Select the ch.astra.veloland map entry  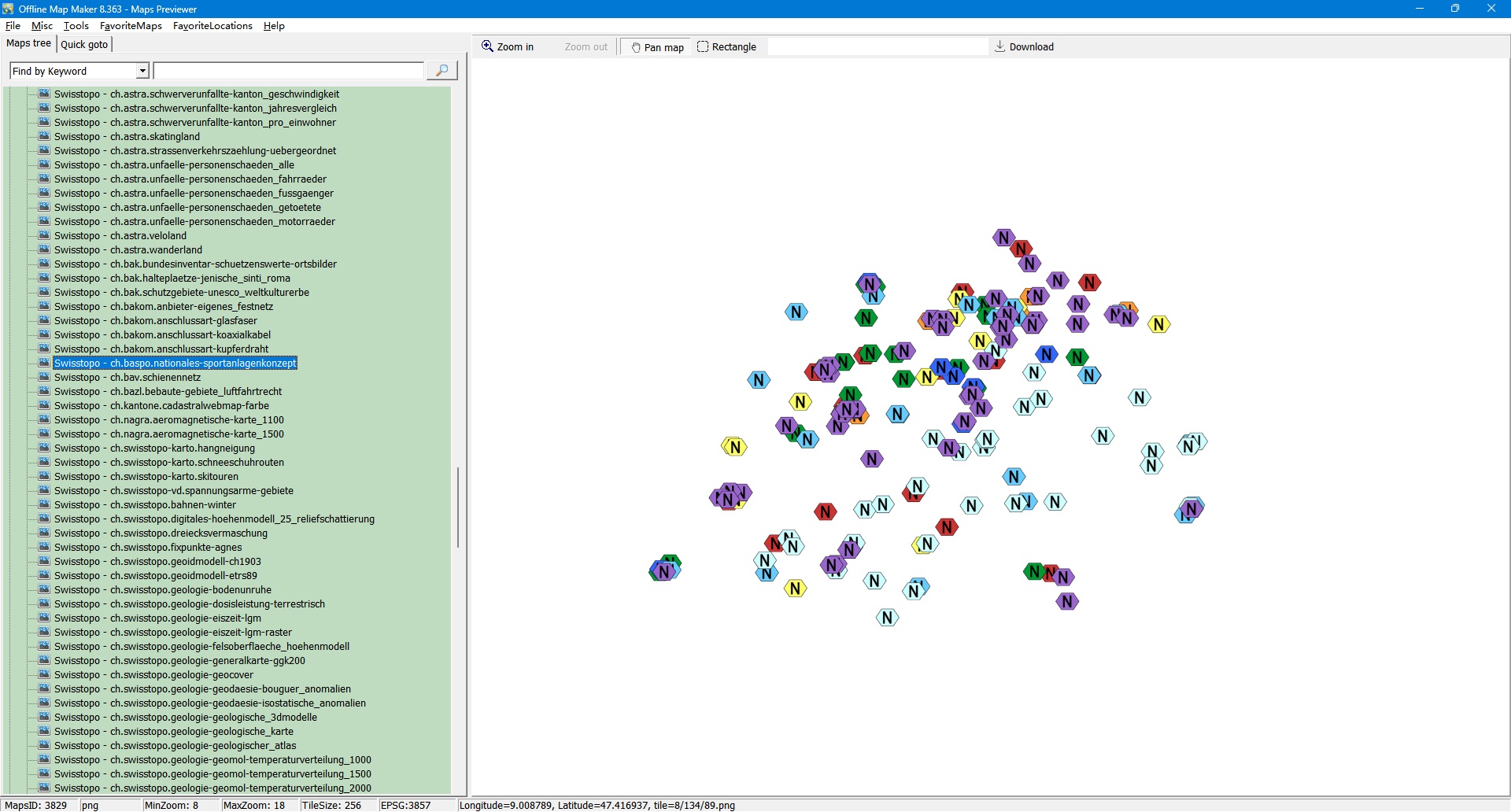pos(148,236)
